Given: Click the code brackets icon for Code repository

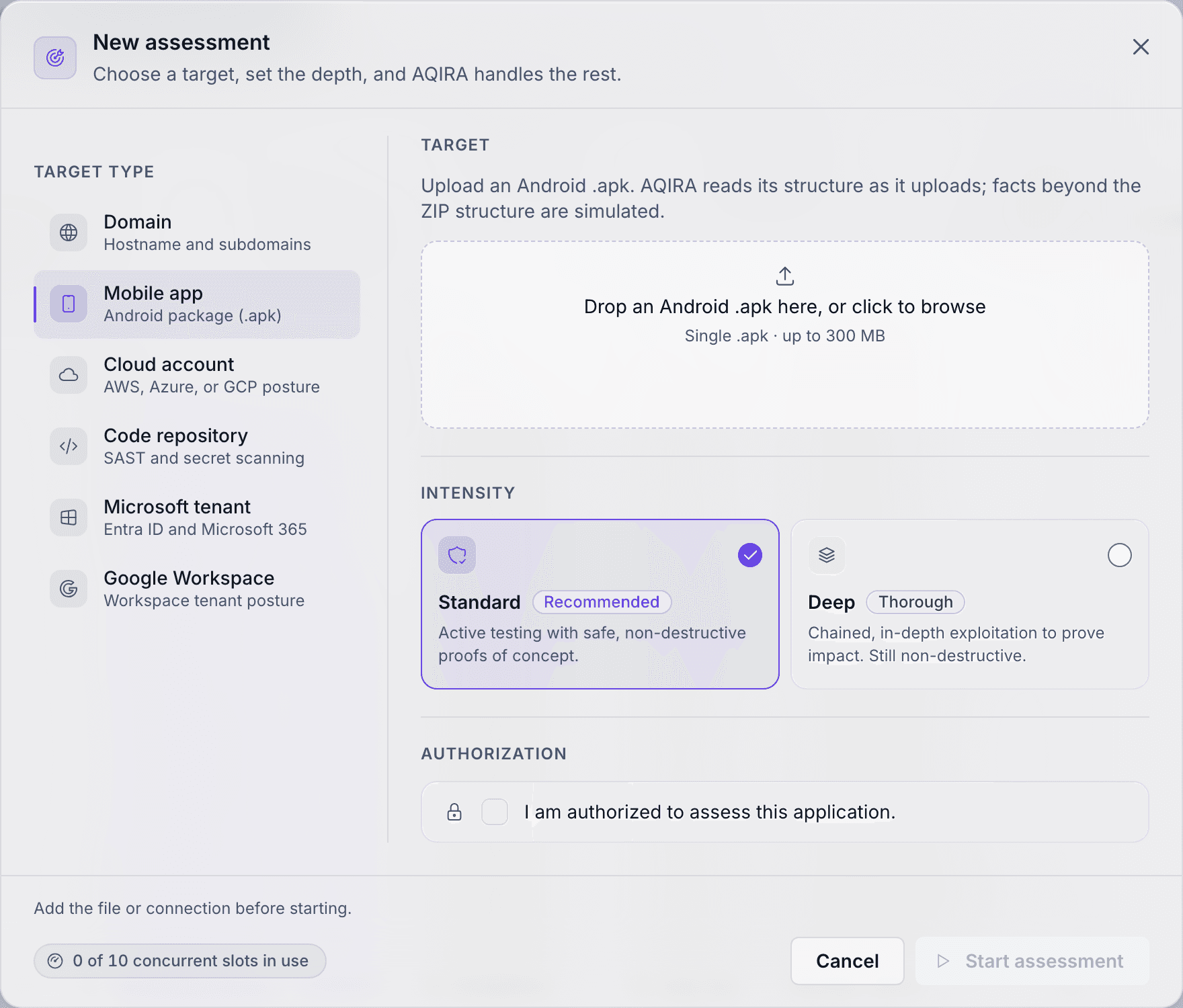Looking at the screenshot, I should (x=69, y=446).
